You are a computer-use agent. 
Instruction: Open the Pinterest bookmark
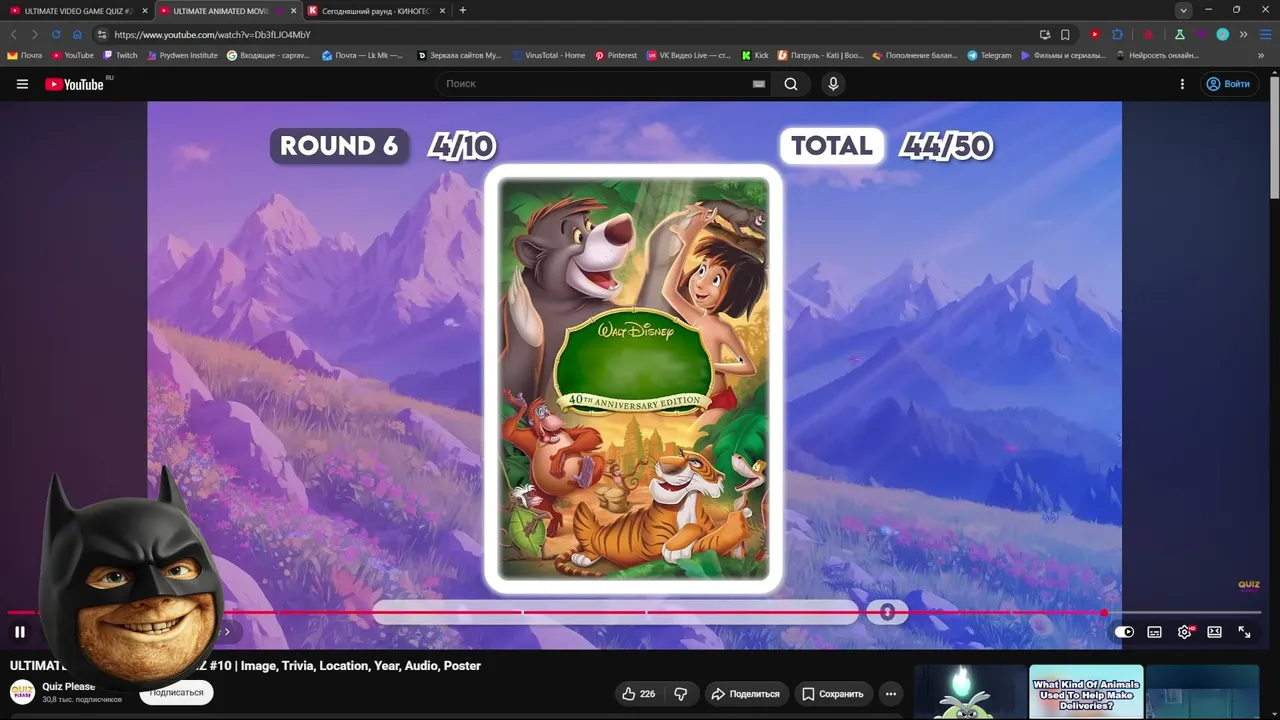pos(616,56)
